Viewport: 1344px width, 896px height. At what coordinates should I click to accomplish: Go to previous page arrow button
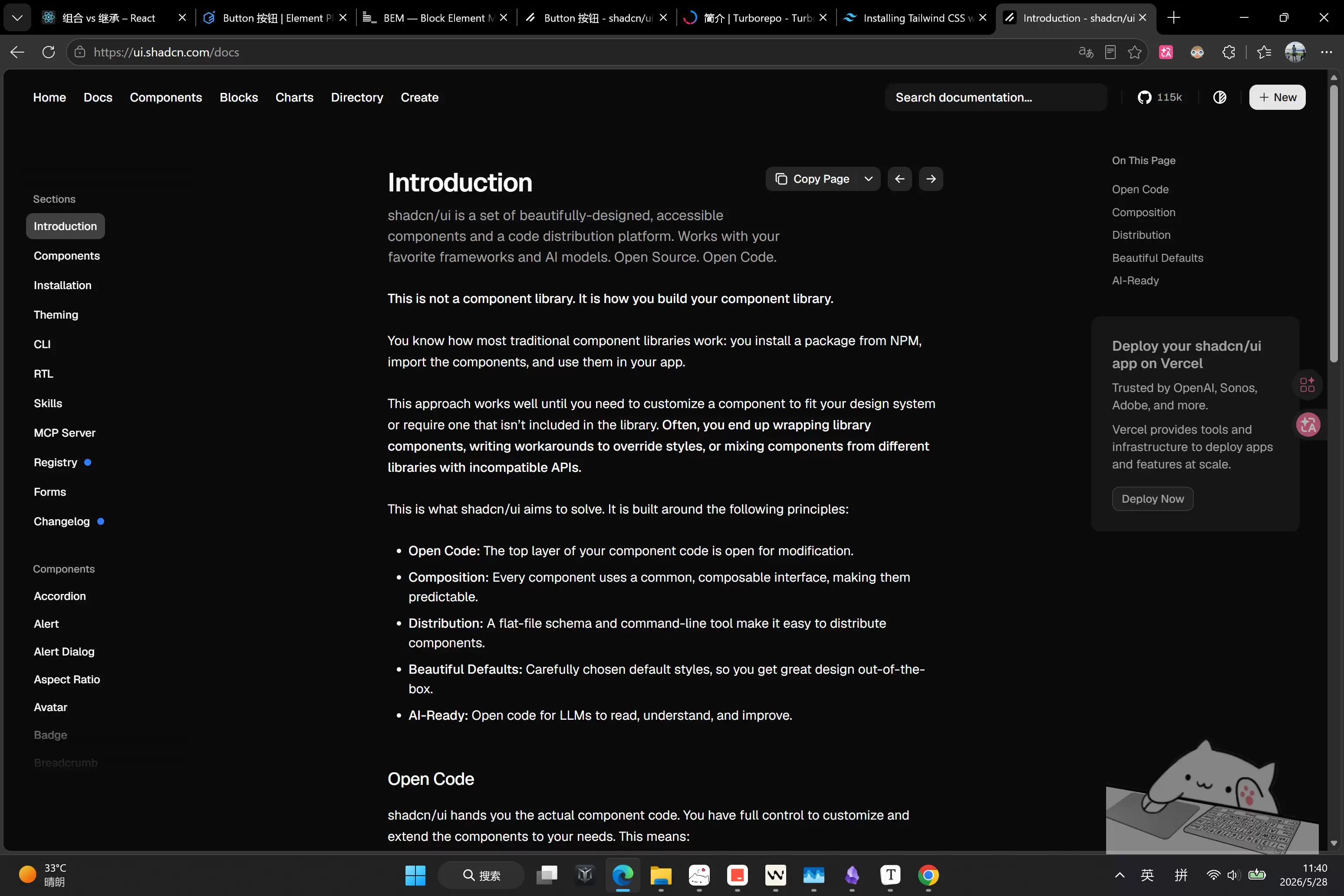point(899,179)
